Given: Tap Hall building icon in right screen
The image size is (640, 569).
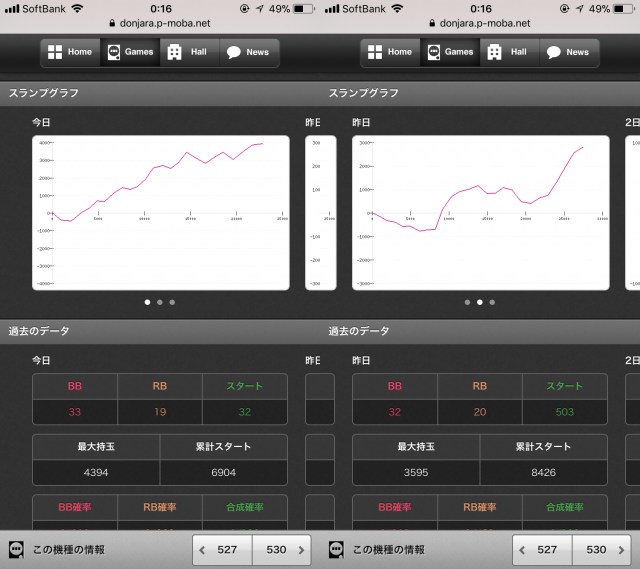Looking at the screenshot, I should click(494, 52).
